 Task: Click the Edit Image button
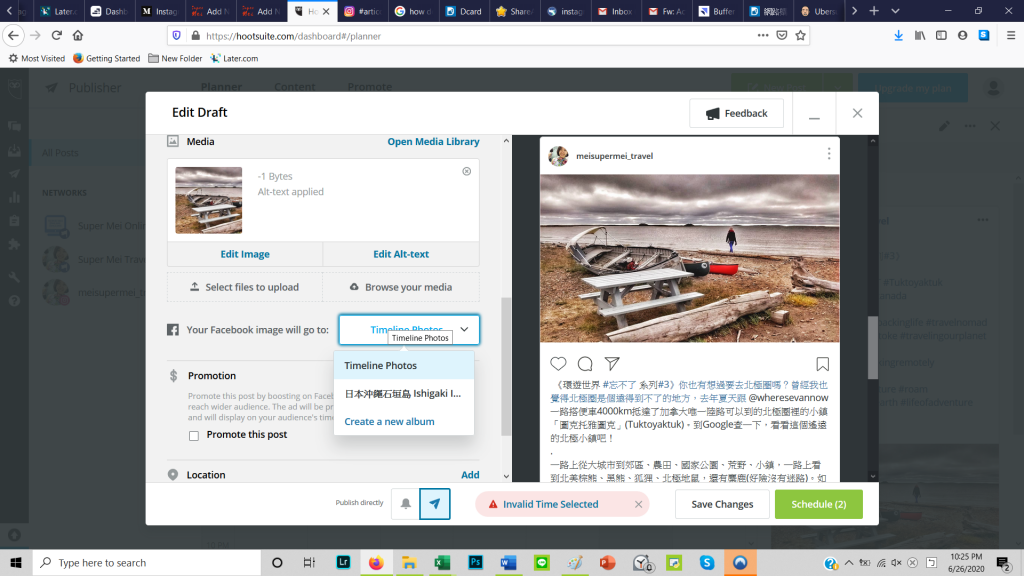pyautogui.click(x=245, y=254)
